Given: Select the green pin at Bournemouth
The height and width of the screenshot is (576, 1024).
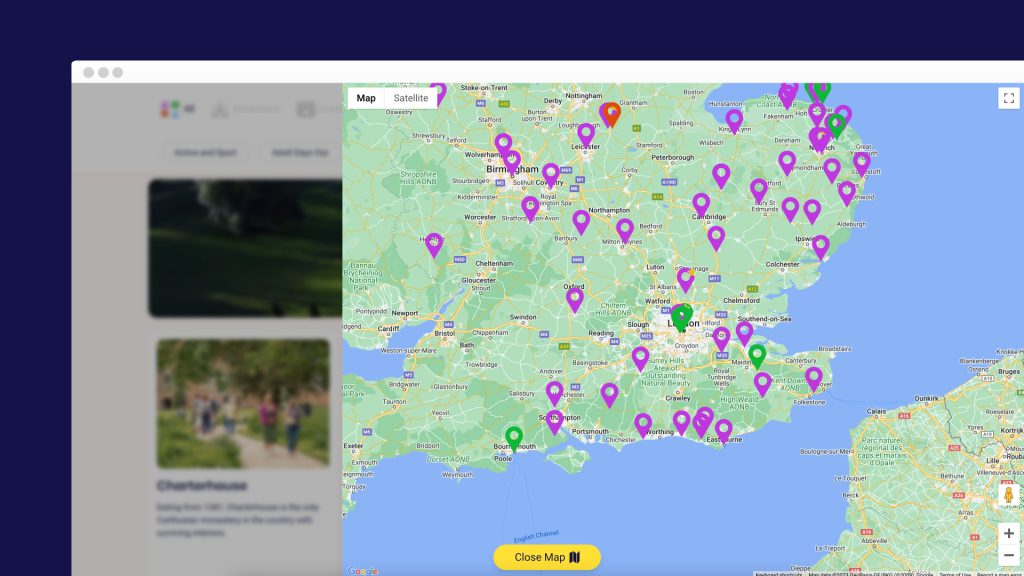Looking at the screenshot, I should (514, 437).
